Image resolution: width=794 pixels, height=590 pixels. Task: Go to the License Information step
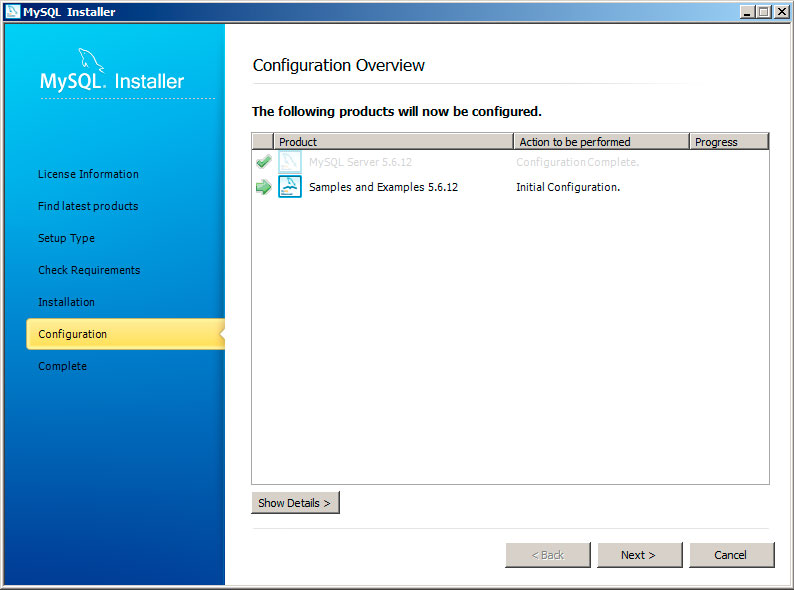coord(88,174)
